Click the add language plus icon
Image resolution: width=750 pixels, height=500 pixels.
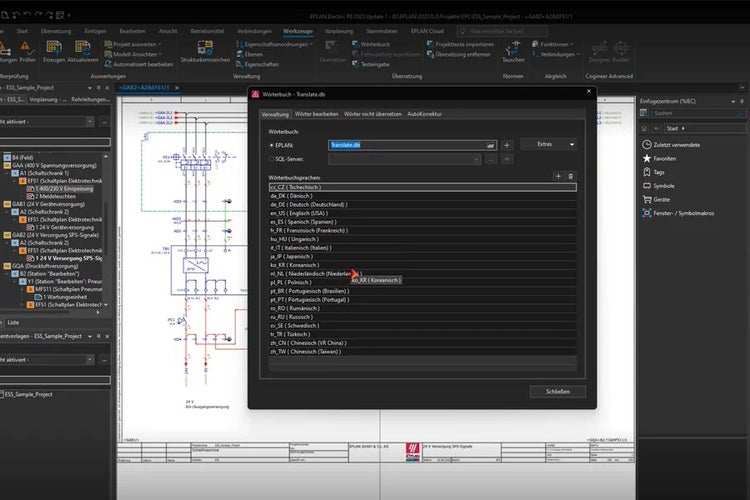558,176
